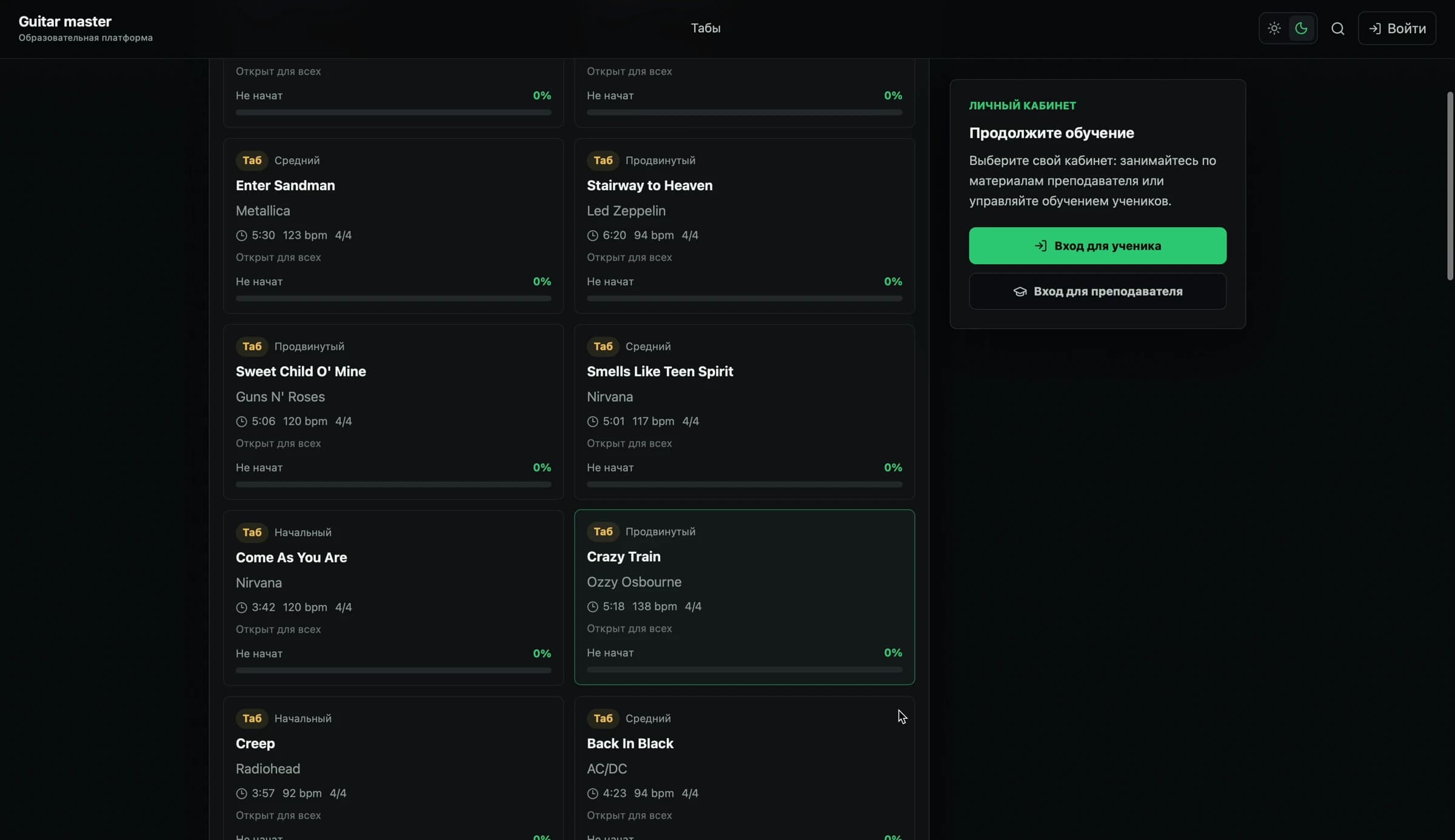1455x840 pixels.
Task: Click the Led Zeppelin artist name
Action: (x=626, y=212)
